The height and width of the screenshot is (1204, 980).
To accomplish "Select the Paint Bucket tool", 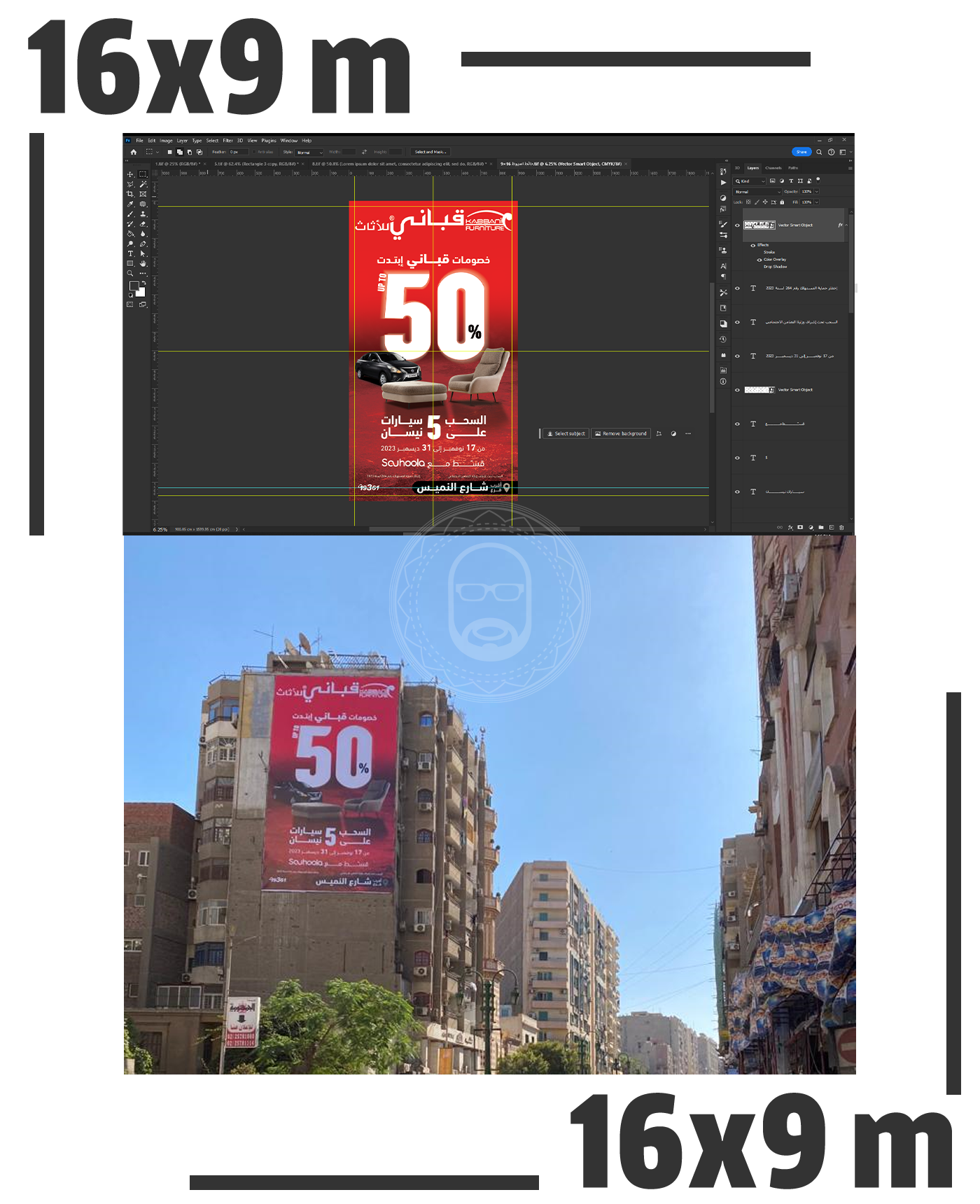I will click(x=130, y=234).
